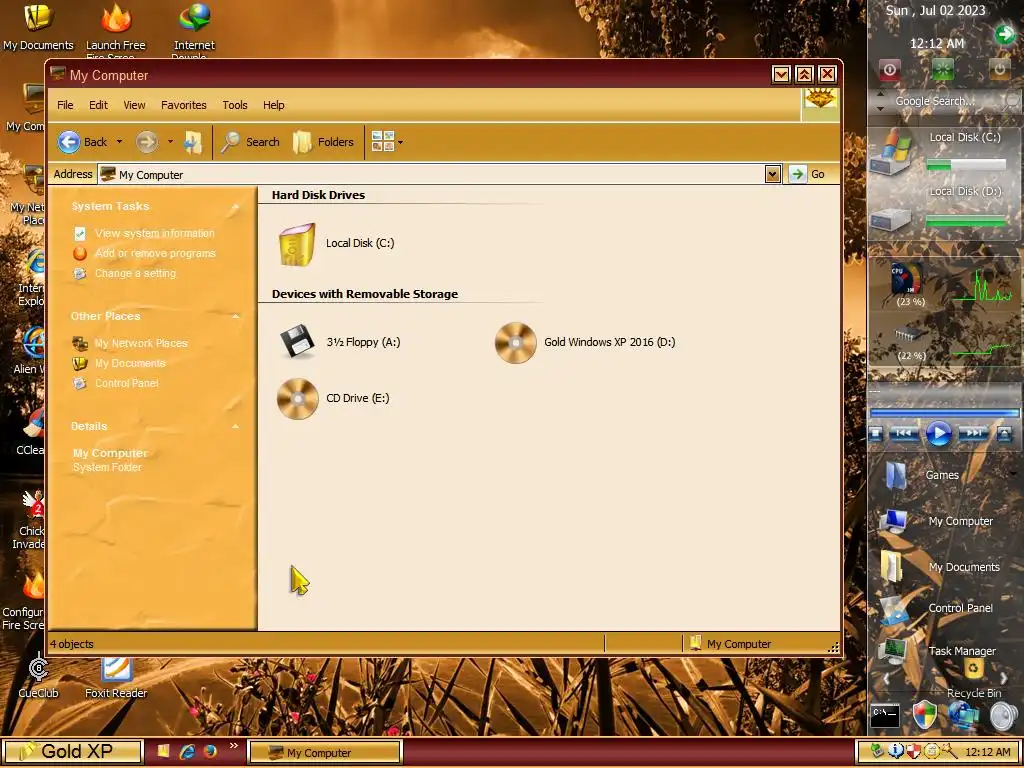This screenshot has height=768, width=1024.
Task: Select the Local Disk (C:) drive icon
Action: (x=297, y=244)
